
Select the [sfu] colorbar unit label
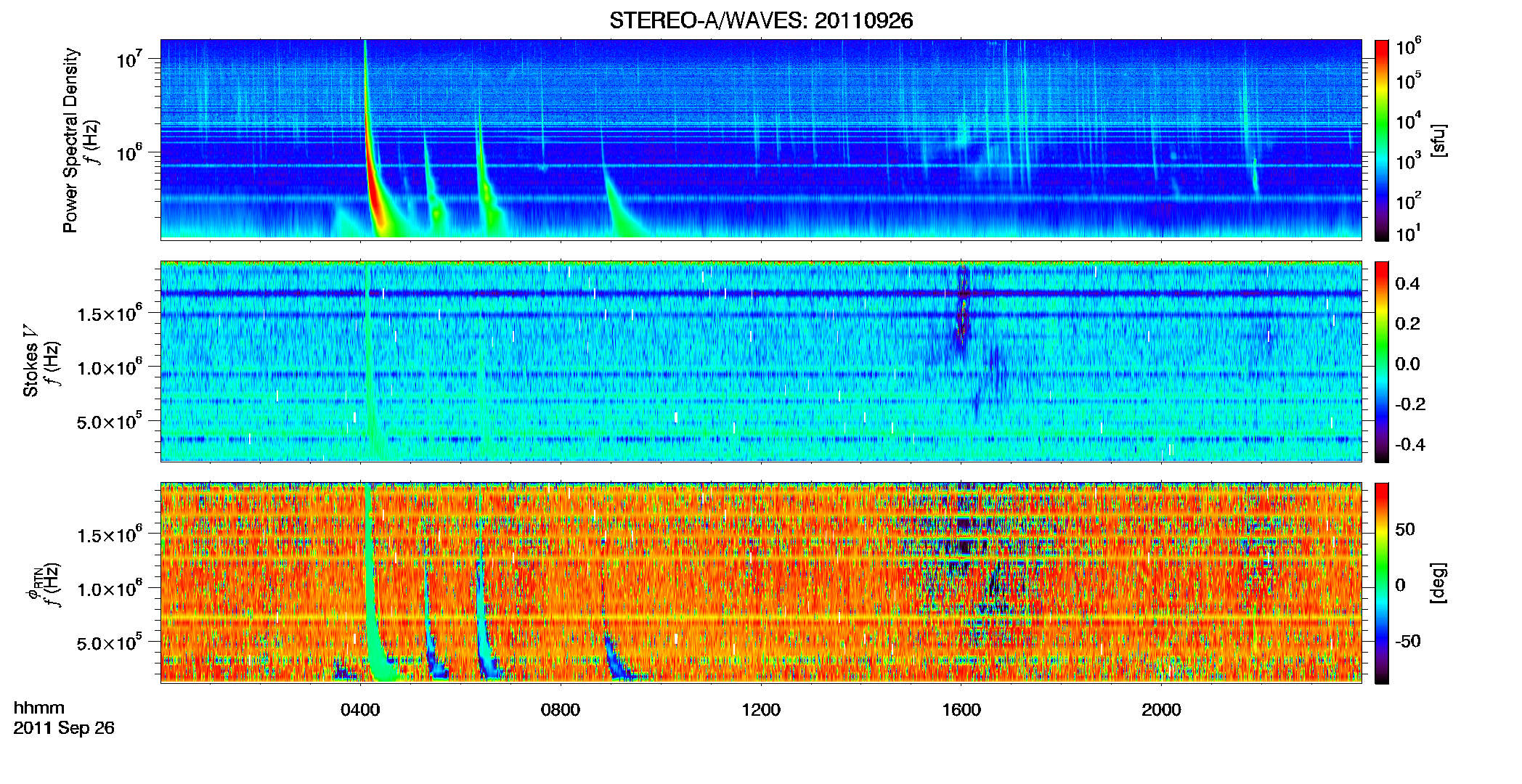click(1438, 140)
